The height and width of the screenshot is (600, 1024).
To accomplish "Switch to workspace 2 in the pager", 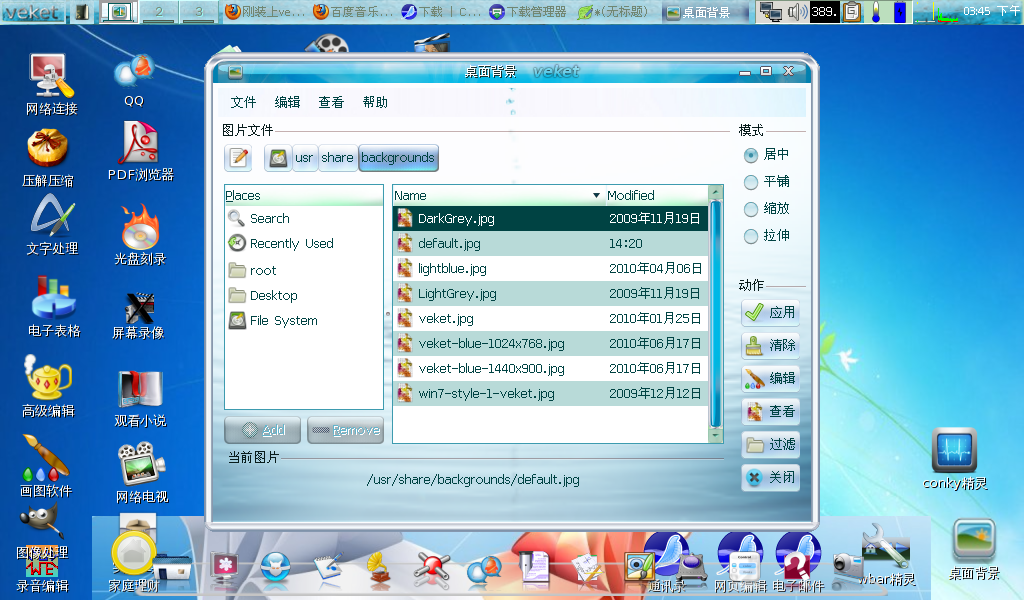I will pyautogui.click(x=159, y=12).
